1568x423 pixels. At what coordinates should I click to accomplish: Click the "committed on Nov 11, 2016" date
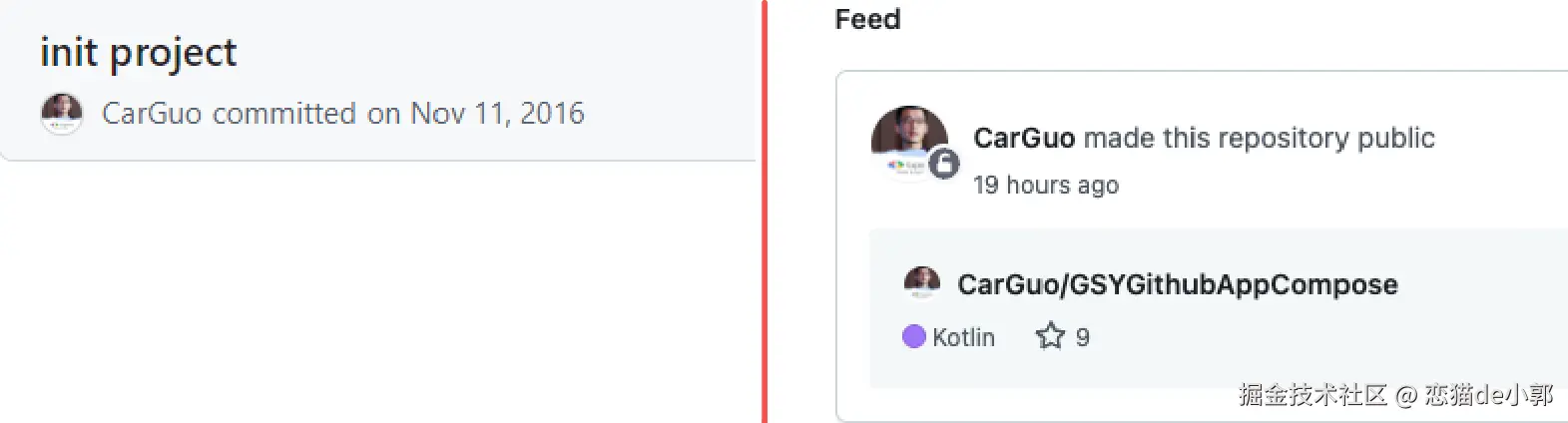(399, 114)
